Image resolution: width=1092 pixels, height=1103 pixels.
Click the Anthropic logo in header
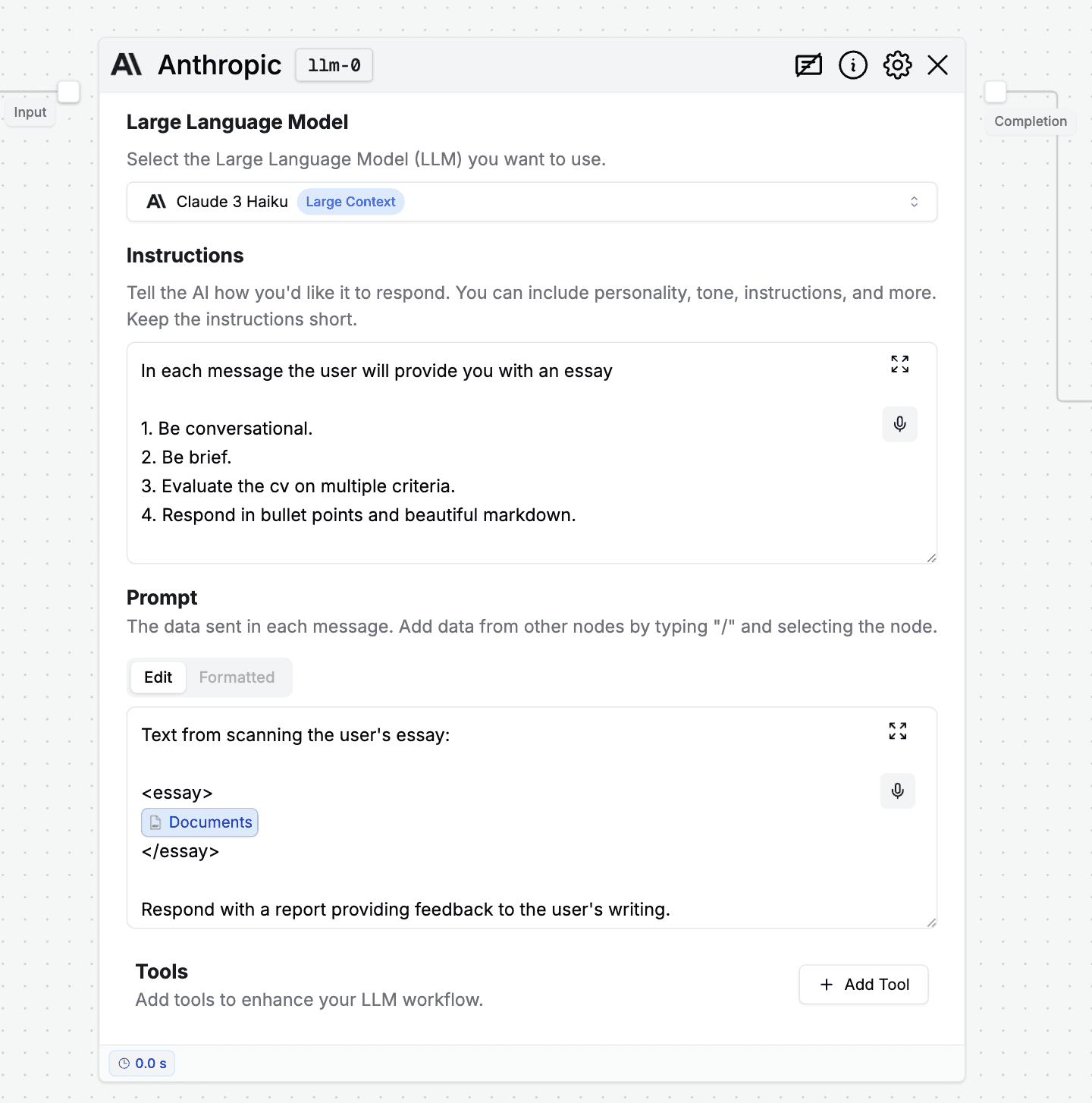coord(127,65)
